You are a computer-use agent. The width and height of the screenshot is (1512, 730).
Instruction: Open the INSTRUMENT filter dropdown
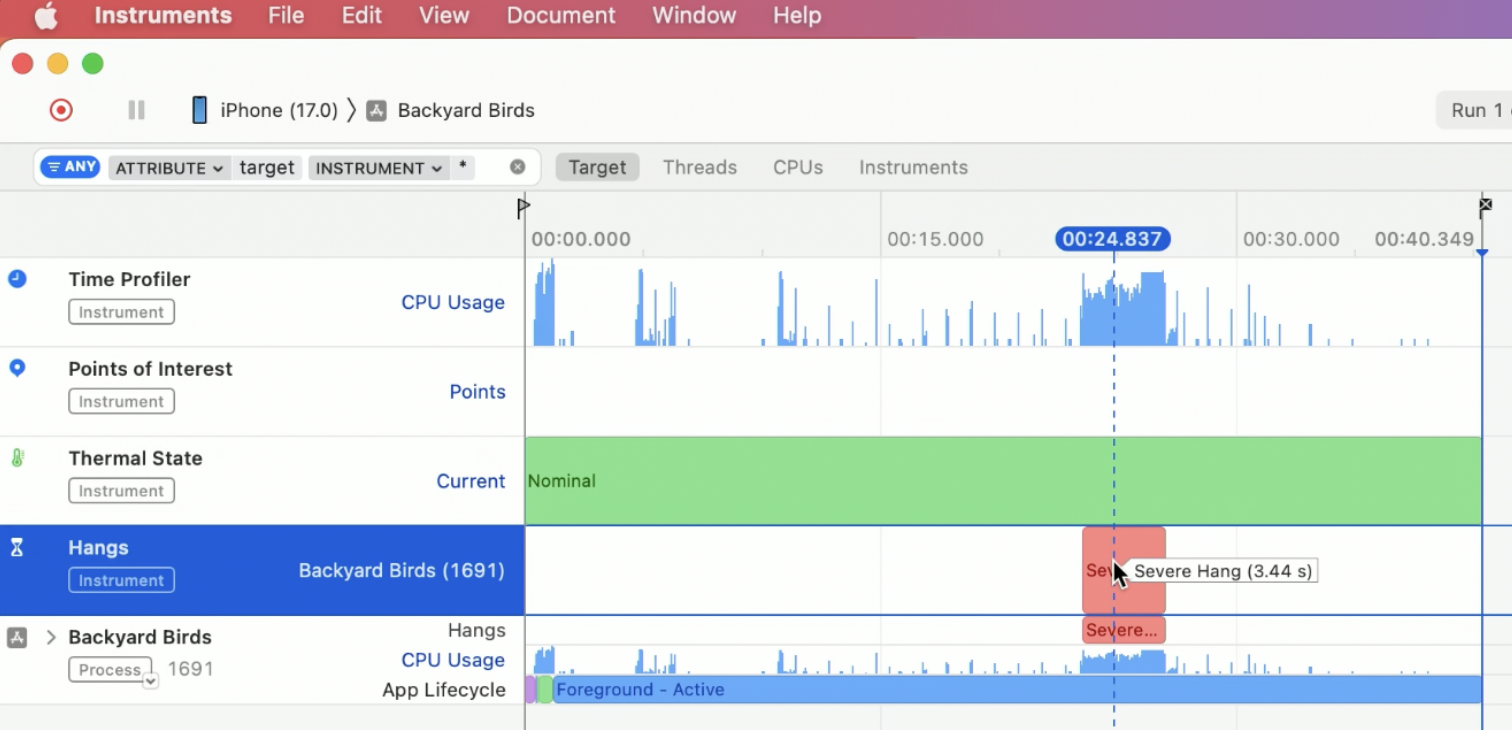379,168
